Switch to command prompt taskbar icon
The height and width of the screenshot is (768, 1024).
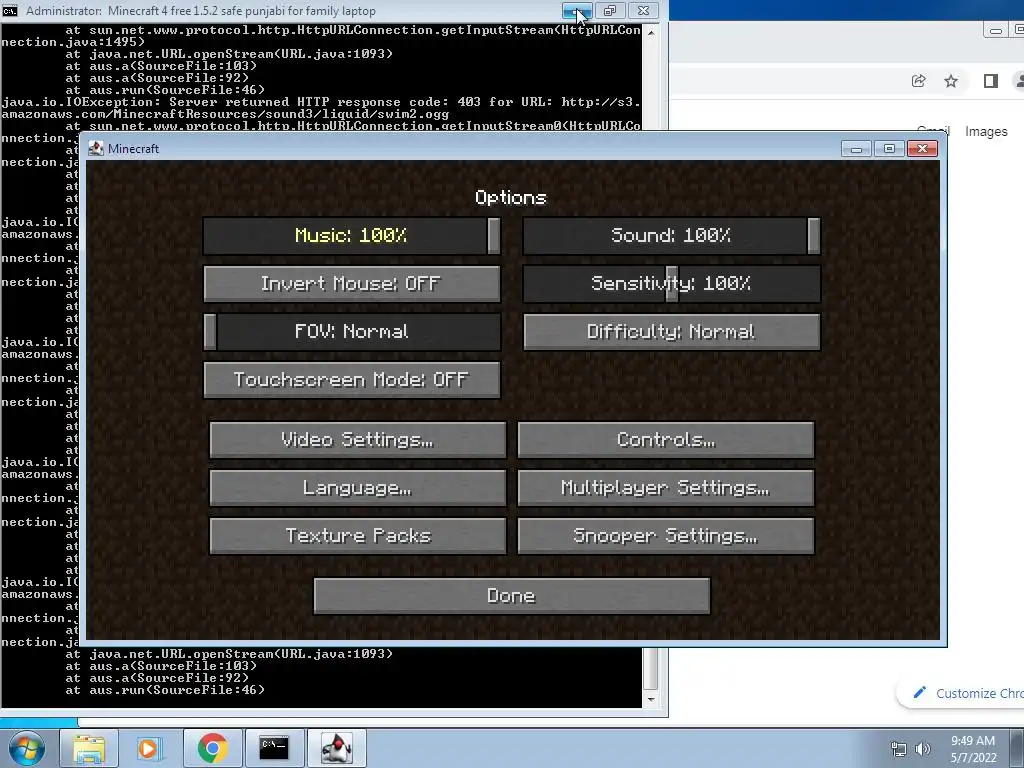coord(274,748)
